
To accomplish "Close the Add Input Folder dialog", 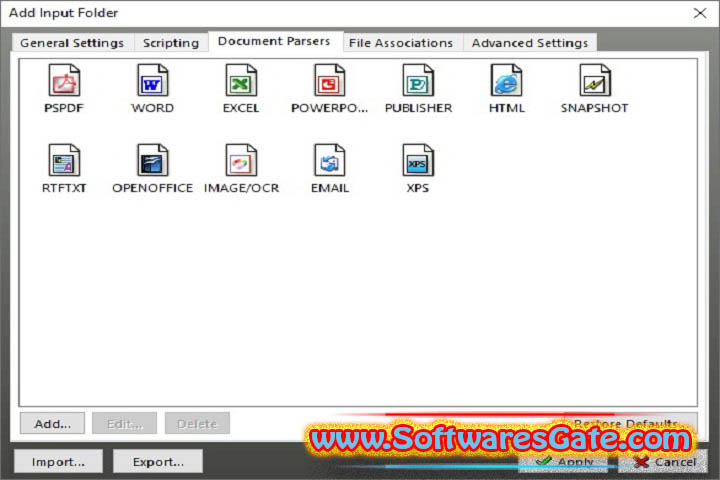I will pos(700,13).
